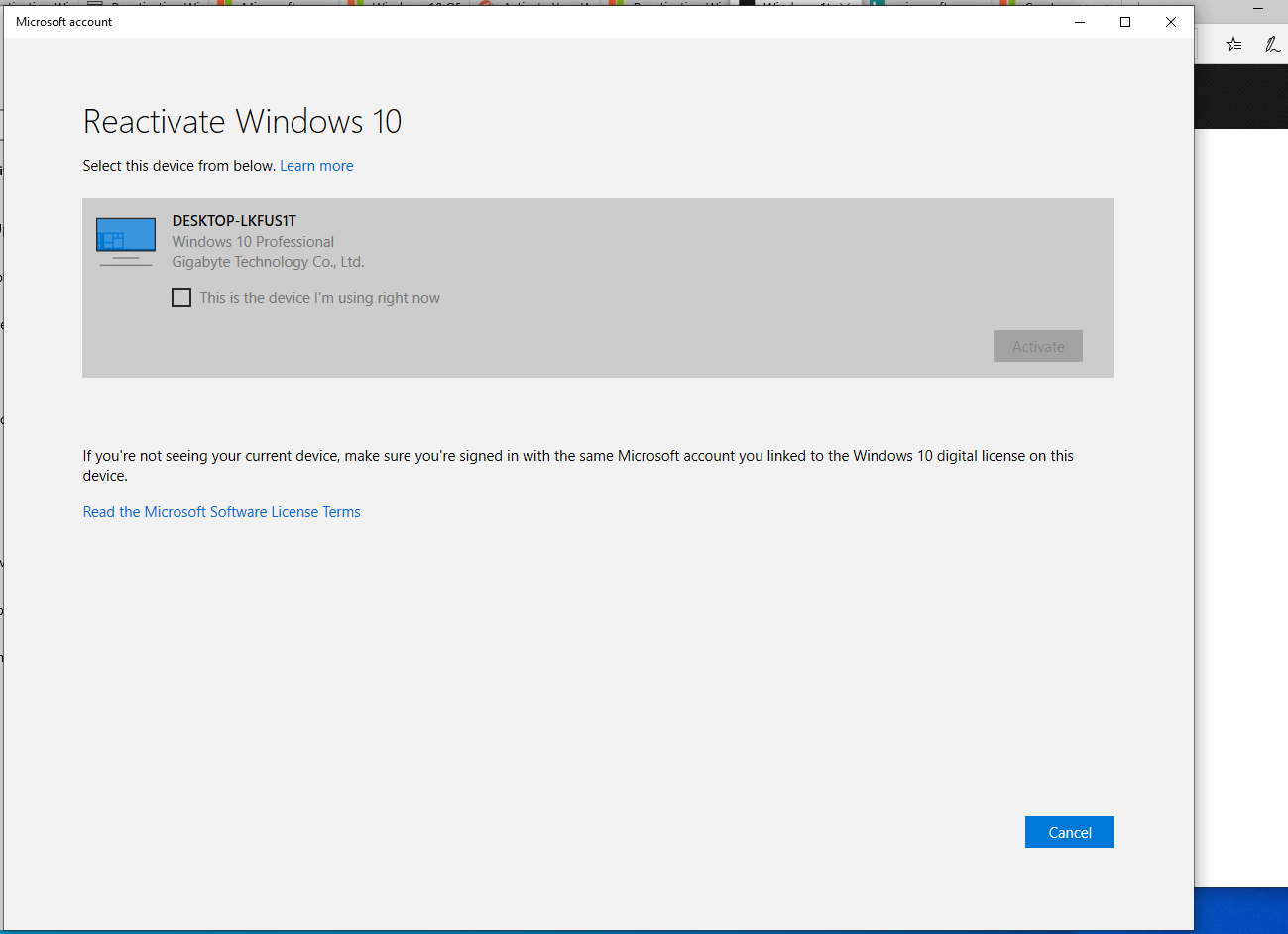1288x934 pixels.
Task: Check "This is the device I'm using right now"
Action: (181, 297)
